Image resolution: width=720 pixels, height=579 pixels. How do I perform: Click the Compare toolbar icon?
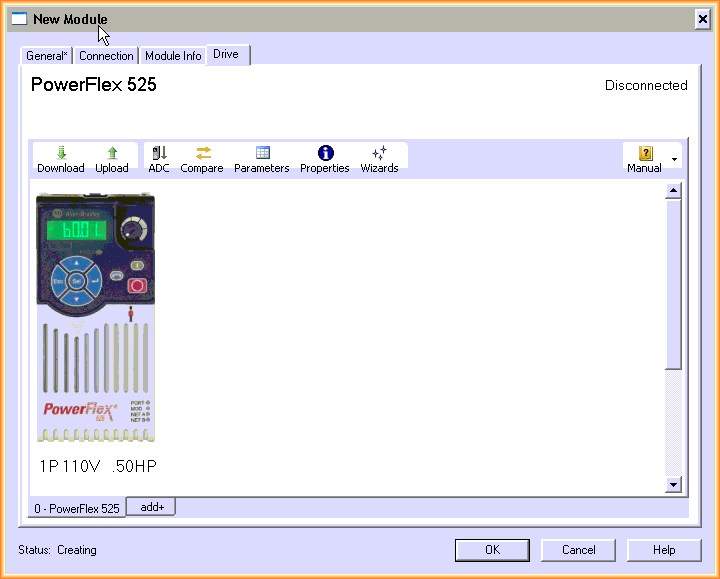click(x=202, y=154)
